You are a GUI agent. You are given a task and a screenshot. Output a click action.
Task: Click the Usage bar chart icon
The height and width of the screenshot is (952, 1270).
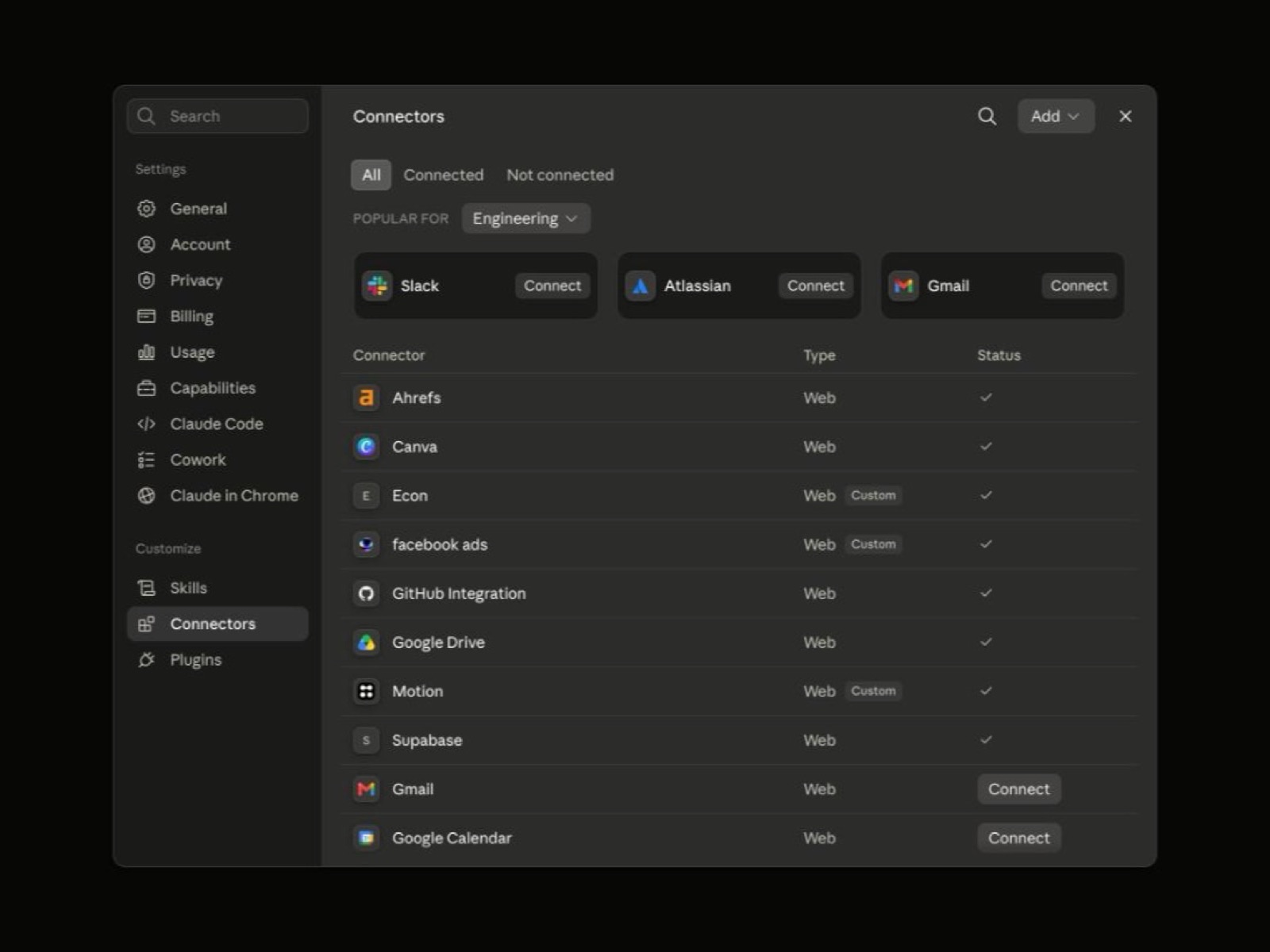click(146, 351)
